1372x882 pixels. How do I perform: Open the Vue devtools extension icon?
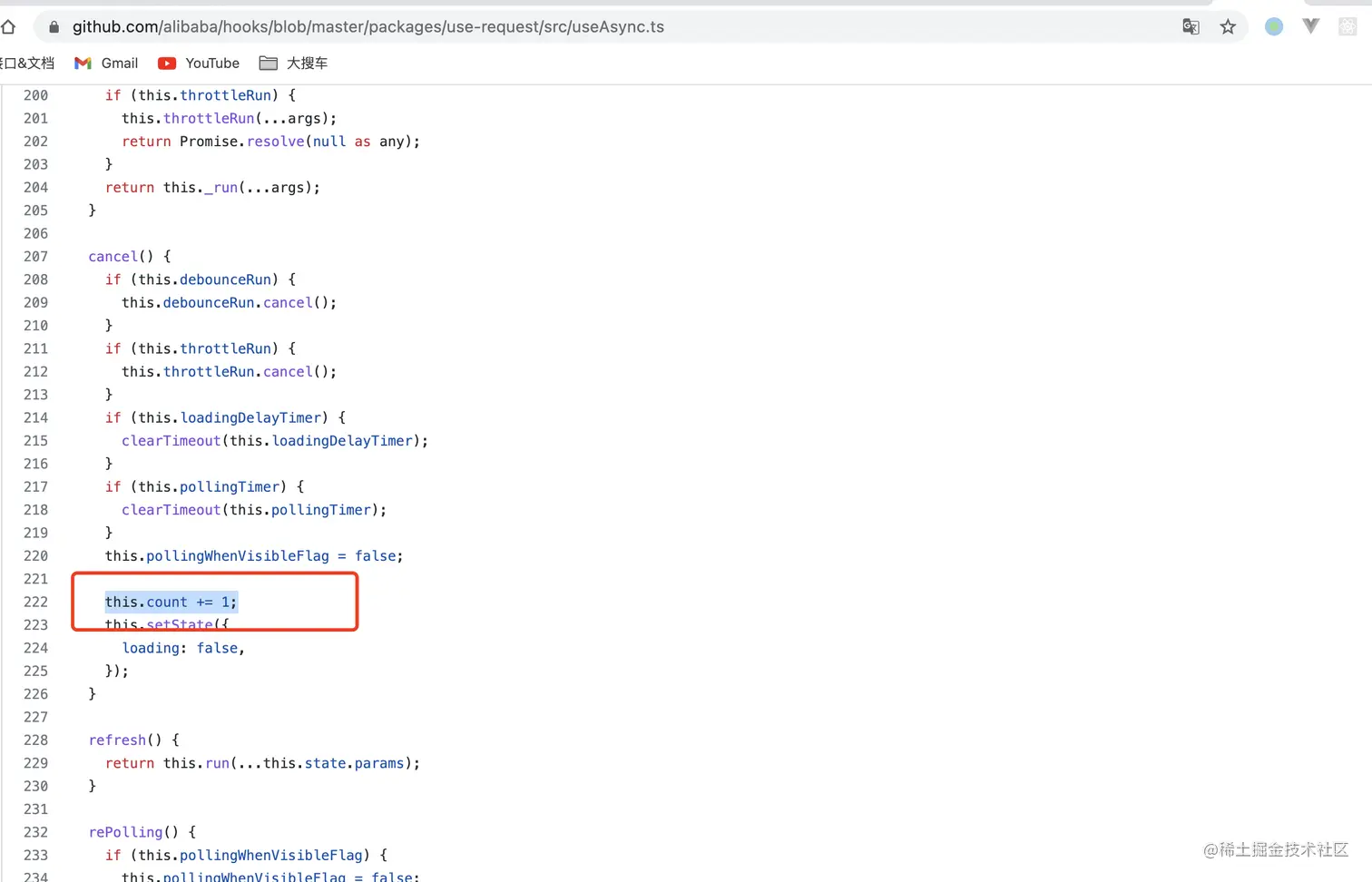pyautogui.click(x=1310, y=27)
